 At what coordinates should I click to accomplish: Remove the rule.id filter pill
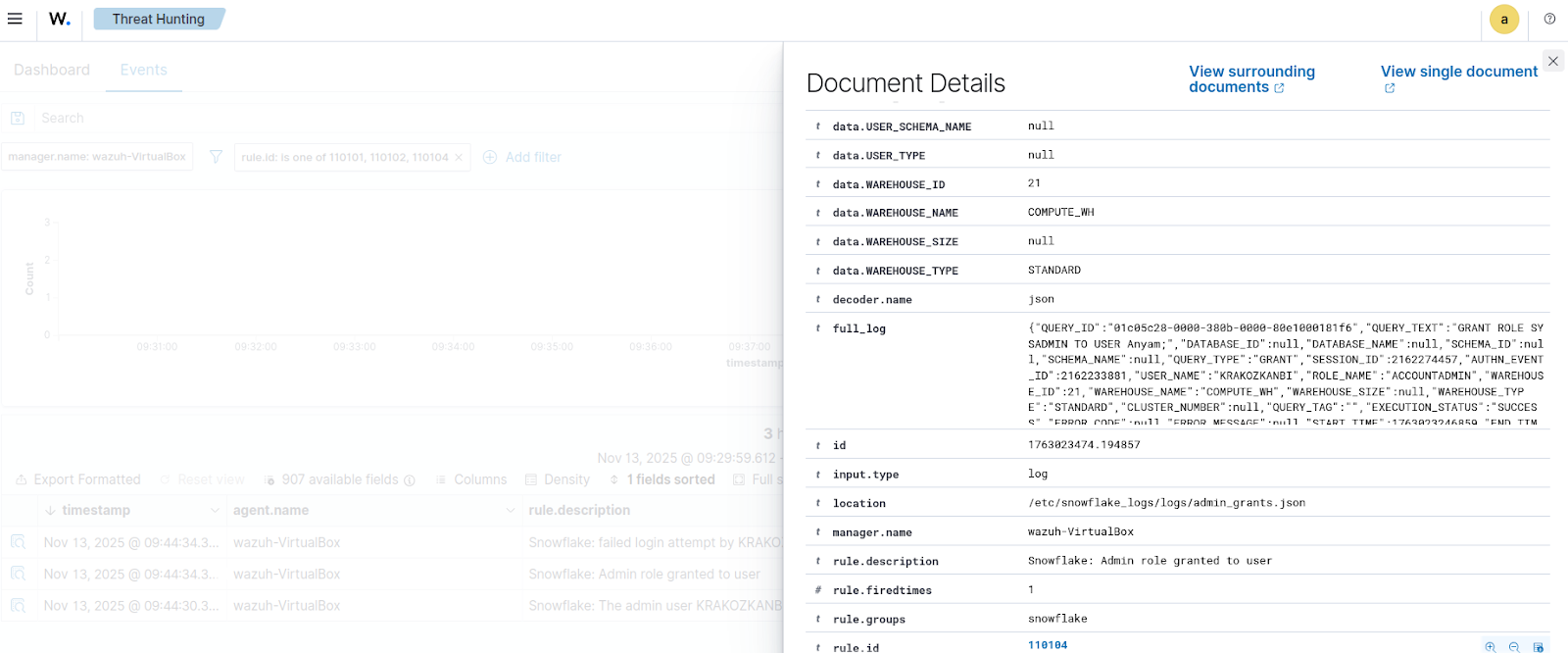(458, 157)
